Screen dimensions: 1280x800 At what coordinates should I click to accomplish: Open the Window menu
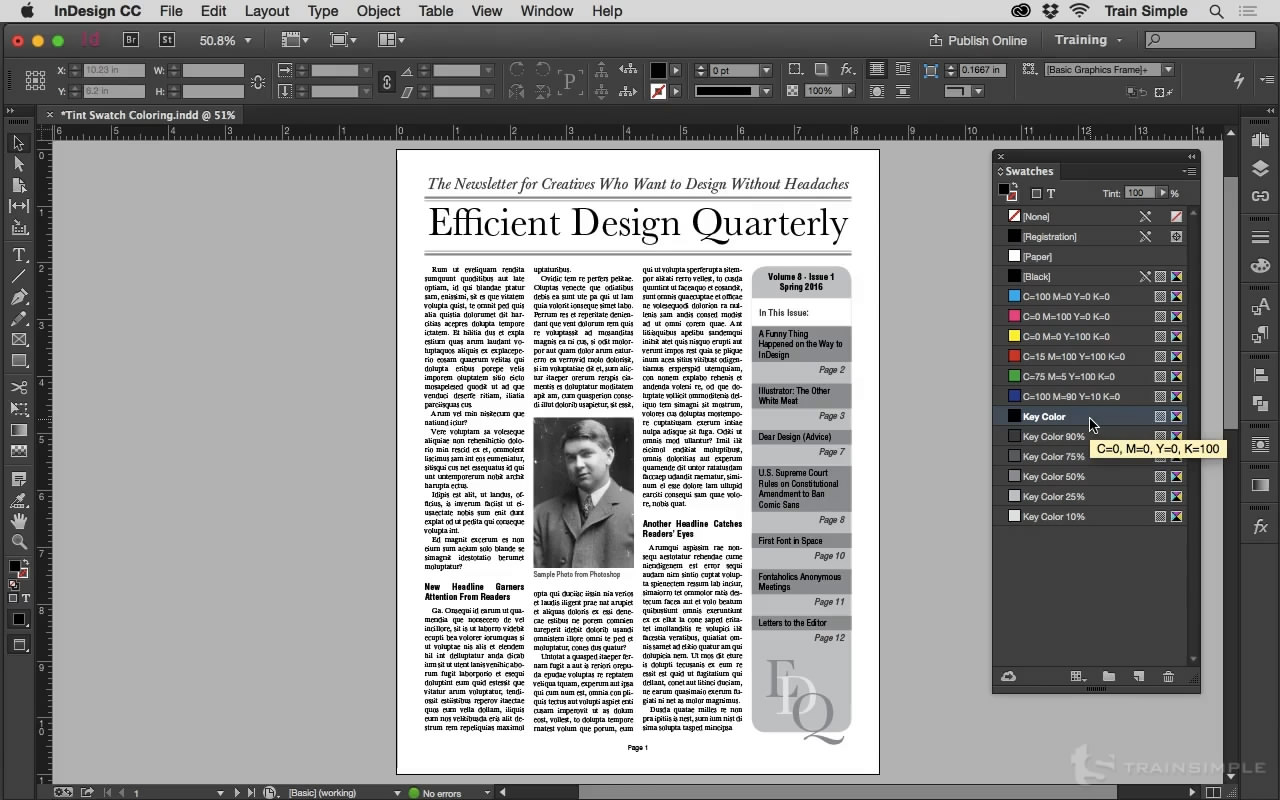[547, 11]
